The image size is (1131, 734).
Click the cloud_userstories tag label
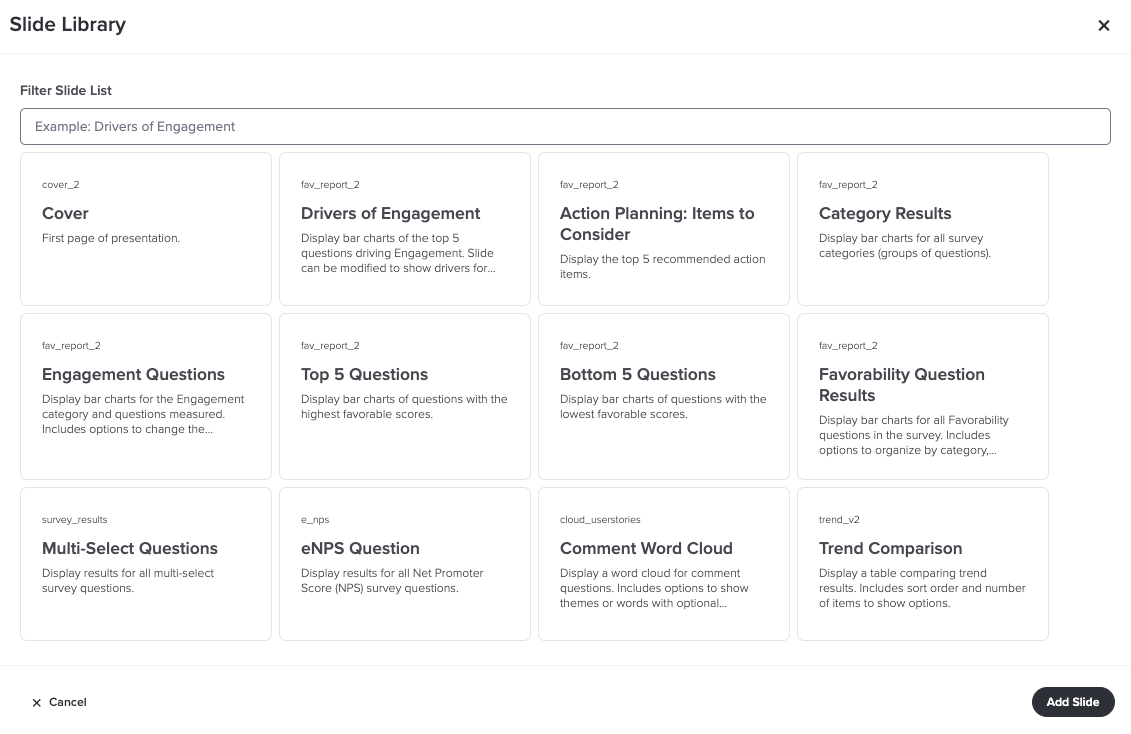pyautogui.click(x=600, y=520)
